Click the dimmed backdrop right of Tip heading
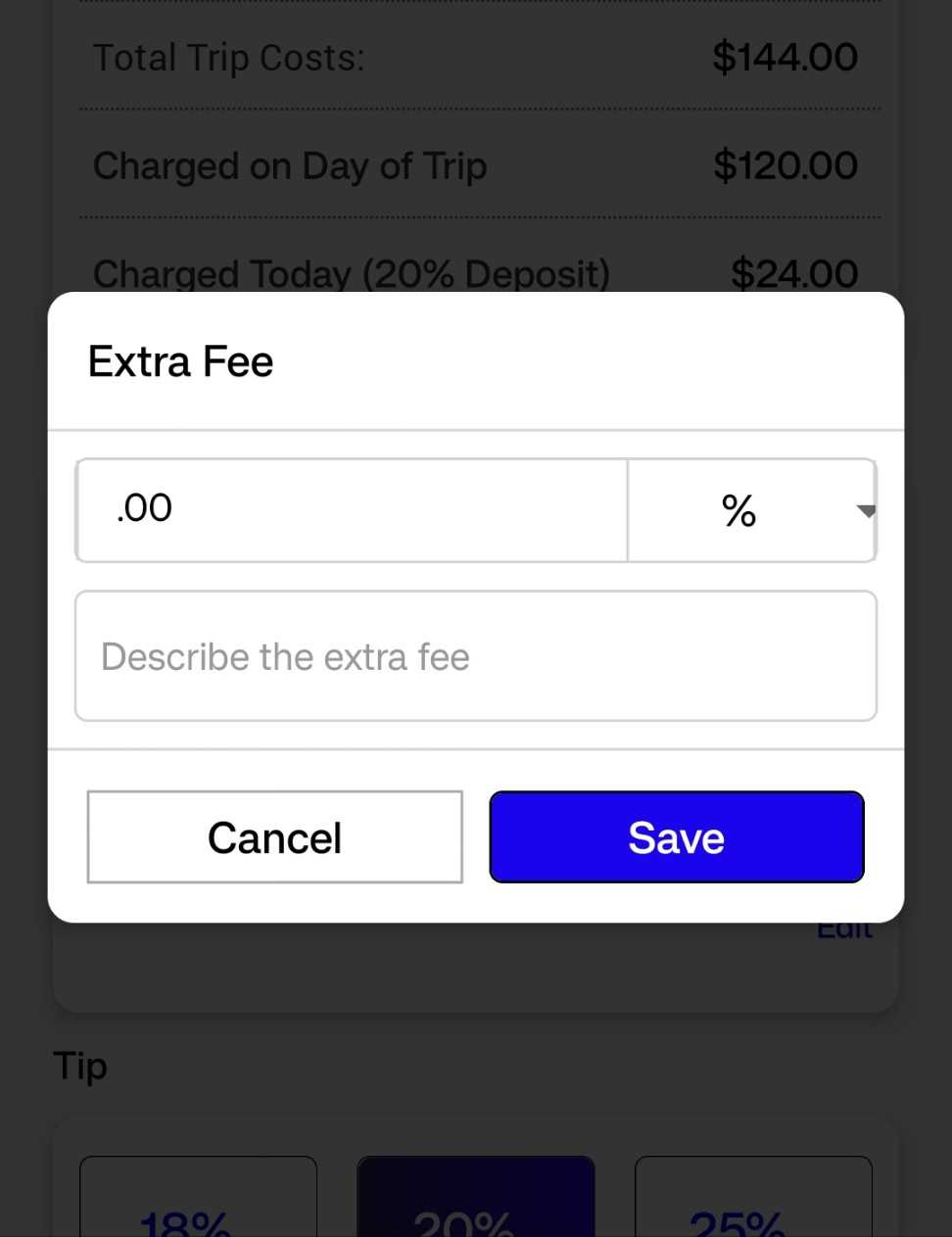Image resolution: width=952 pixels, height=1237 pixels. tap(539, 1066)
